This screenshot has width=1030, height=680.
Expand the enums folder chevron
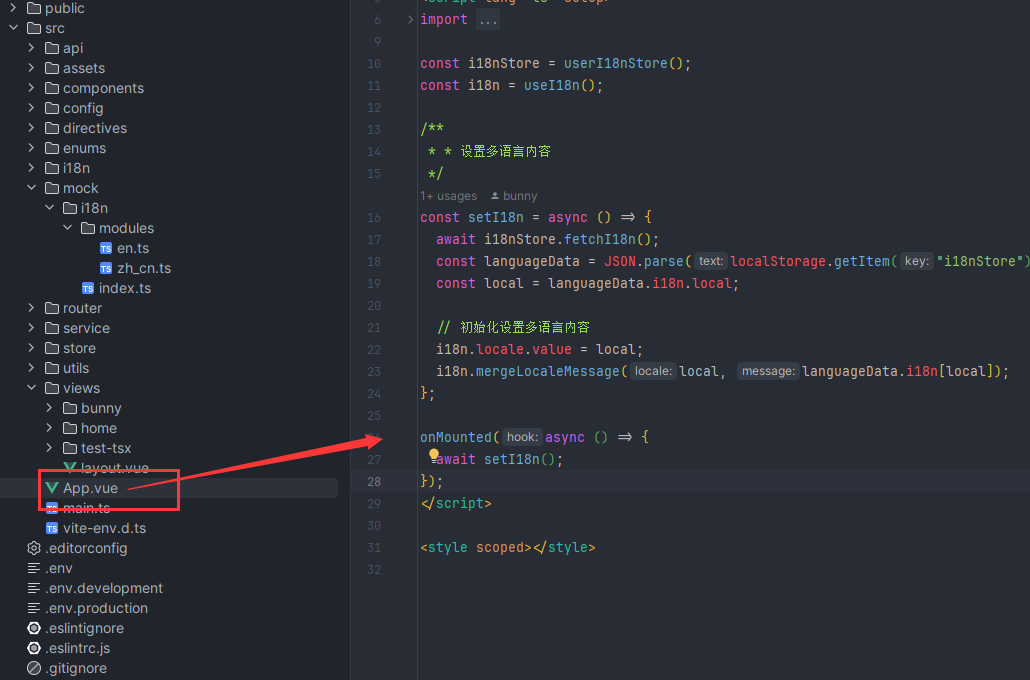(32, 148)
